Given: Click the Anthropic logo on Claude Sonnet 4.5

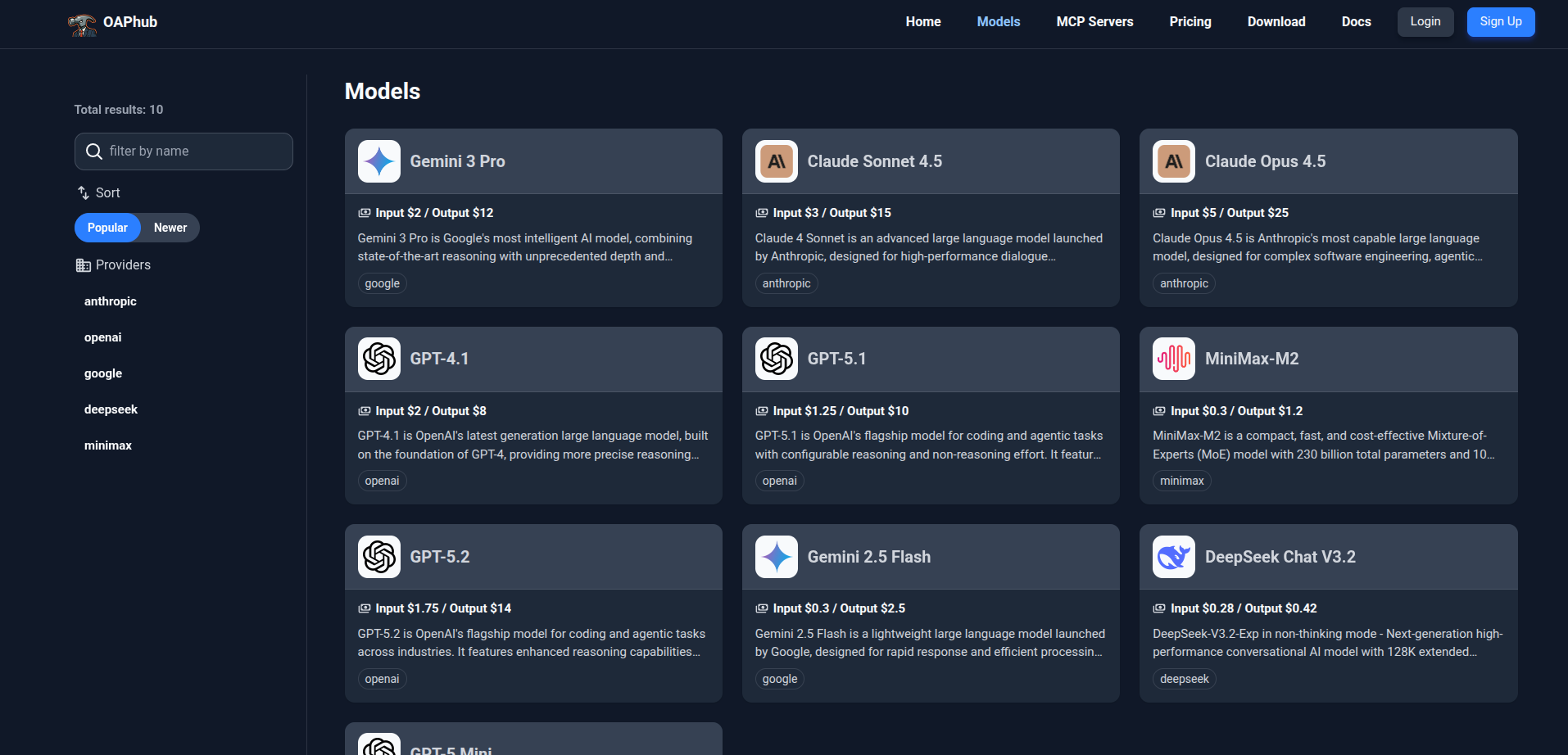Looking at the screenshot, I should click(776, 161).
